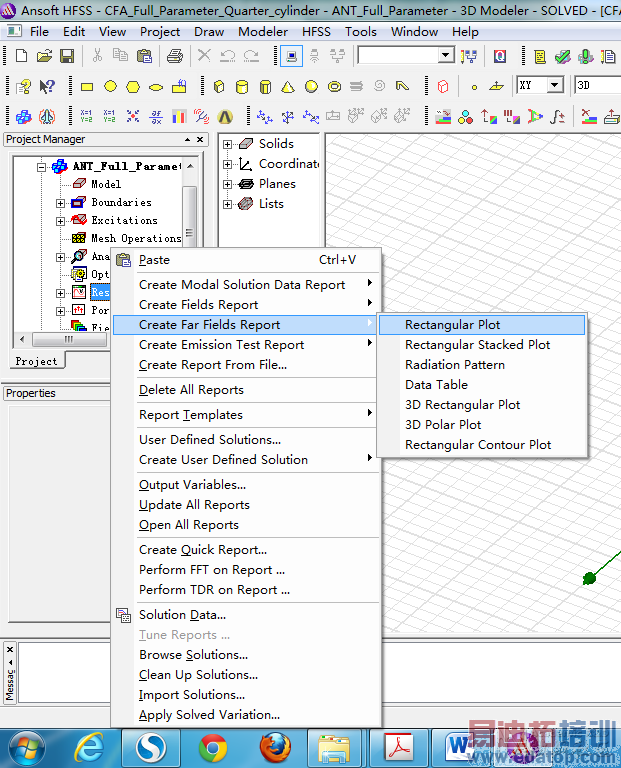The height and width of the screenshot is (768, 621).
Task: Open the HFSS menu in menu bar
Action: click(316, 31)
